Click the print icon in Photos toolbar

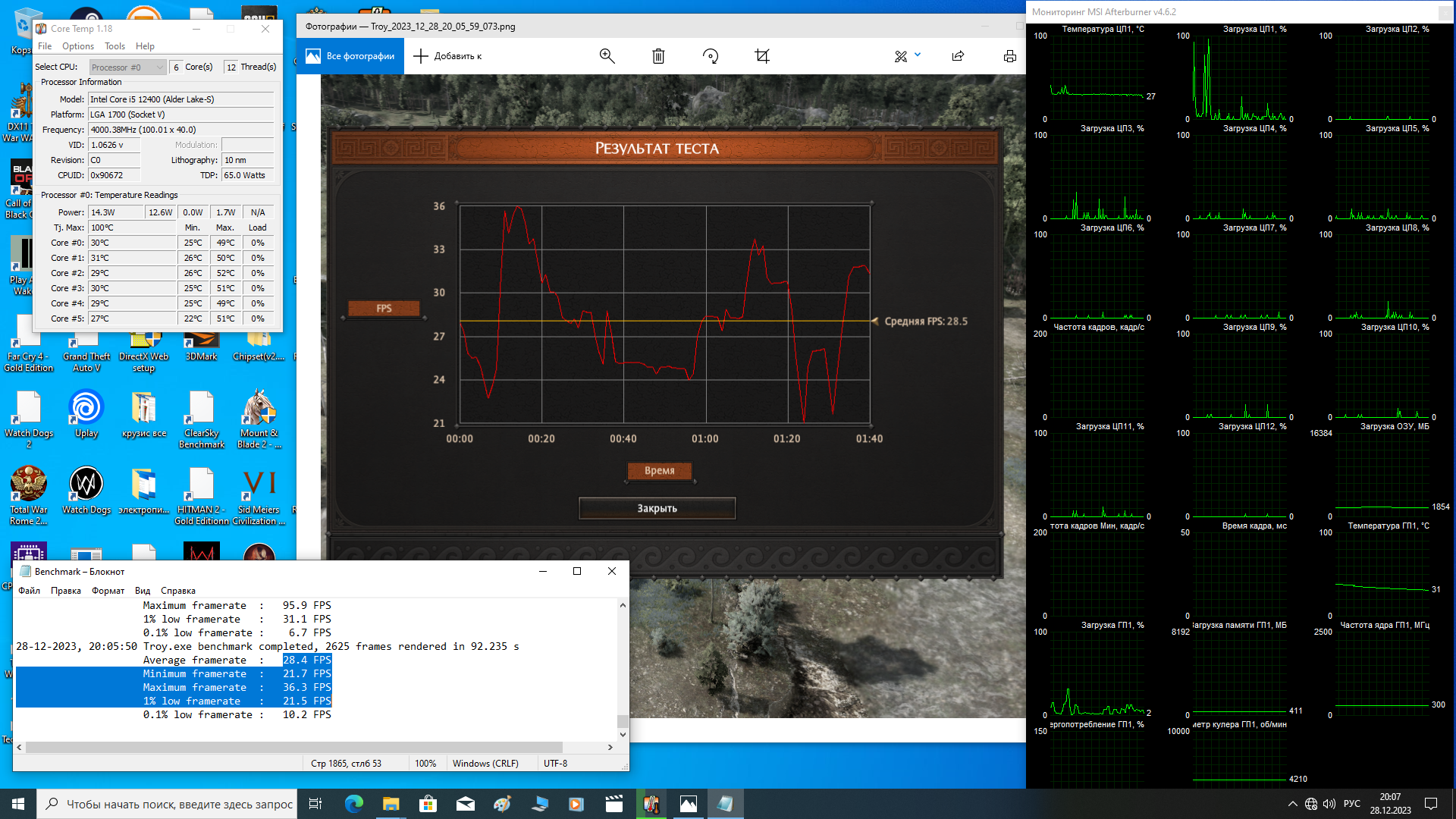(1009, 56)
